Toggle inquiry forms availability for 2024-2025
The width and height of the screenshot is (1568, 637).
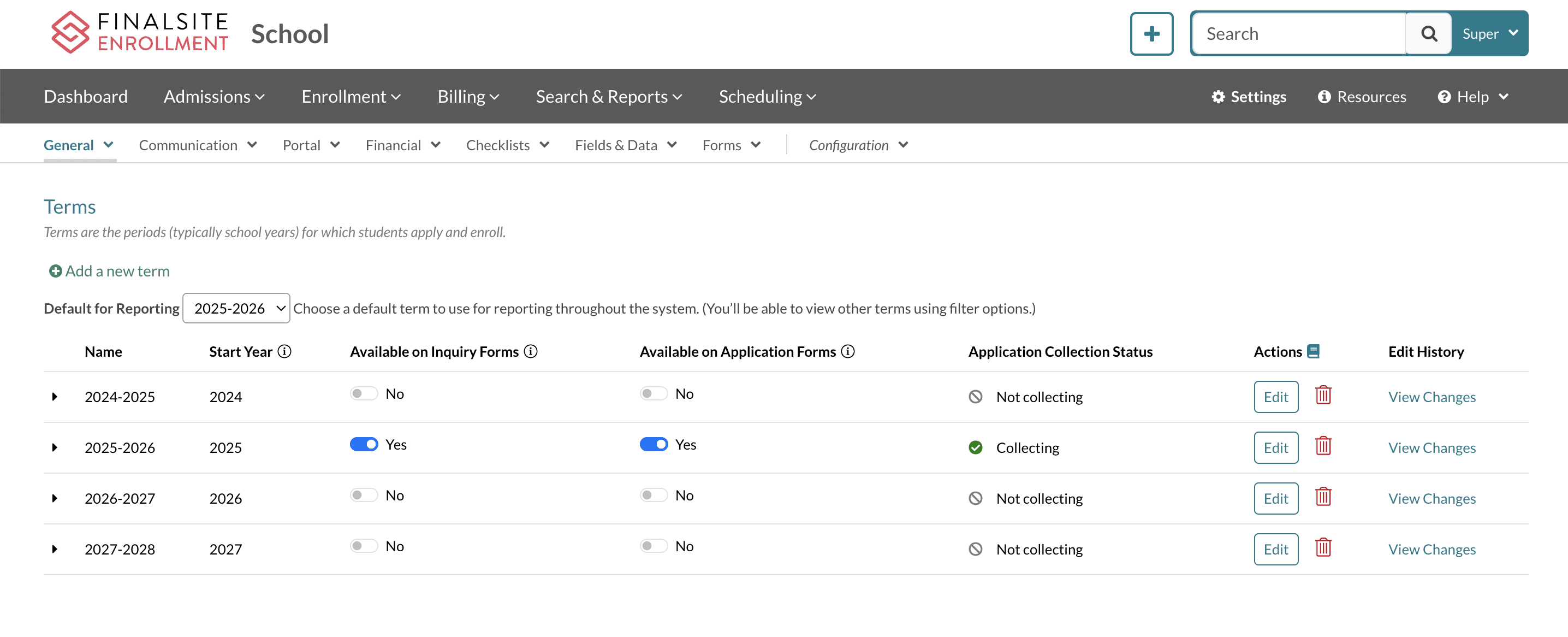point(364,393)
